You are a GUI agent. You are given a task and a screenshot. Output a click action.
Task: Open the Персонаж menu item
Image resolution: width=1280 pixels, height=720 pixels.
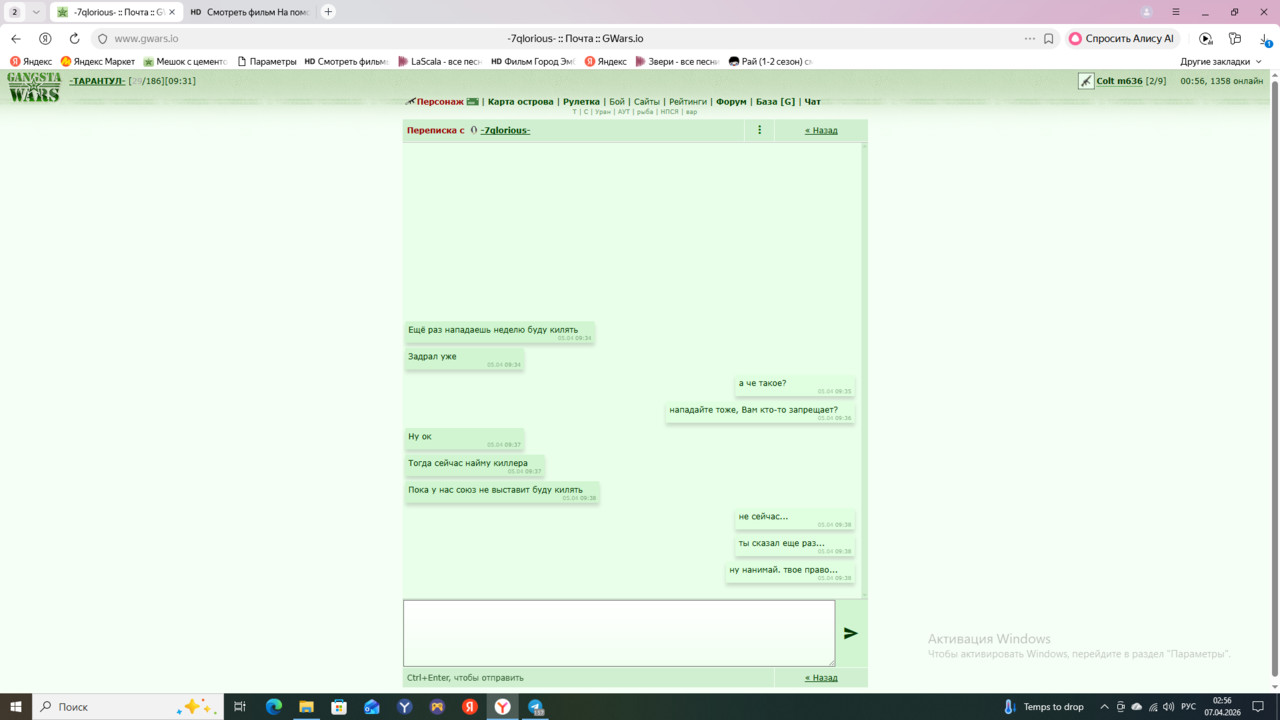tap(440, 102)
